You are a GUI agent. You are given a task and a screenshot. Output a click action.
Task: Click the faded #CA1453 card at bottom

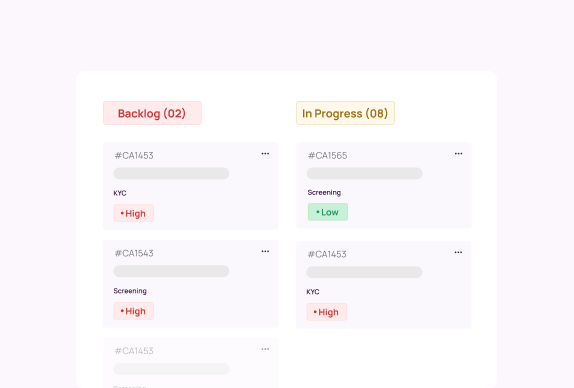(x=191, y=363)
